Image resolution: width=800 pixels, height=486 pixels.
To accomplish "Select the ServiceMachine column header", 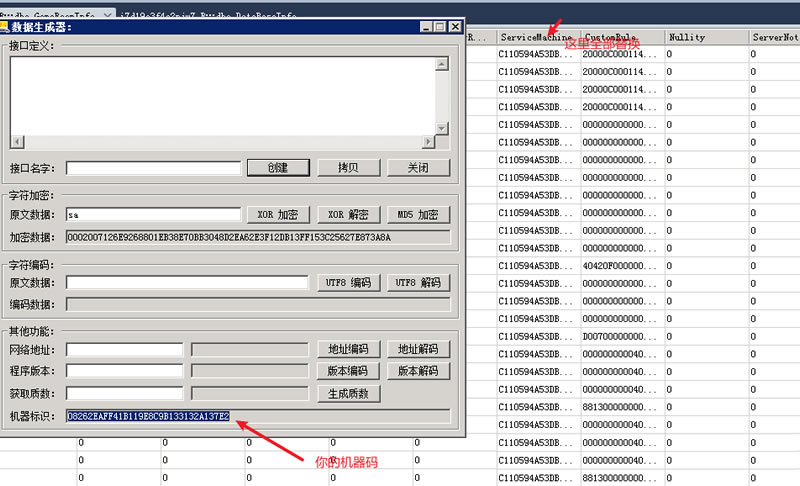I will click(x=535, y=37).
